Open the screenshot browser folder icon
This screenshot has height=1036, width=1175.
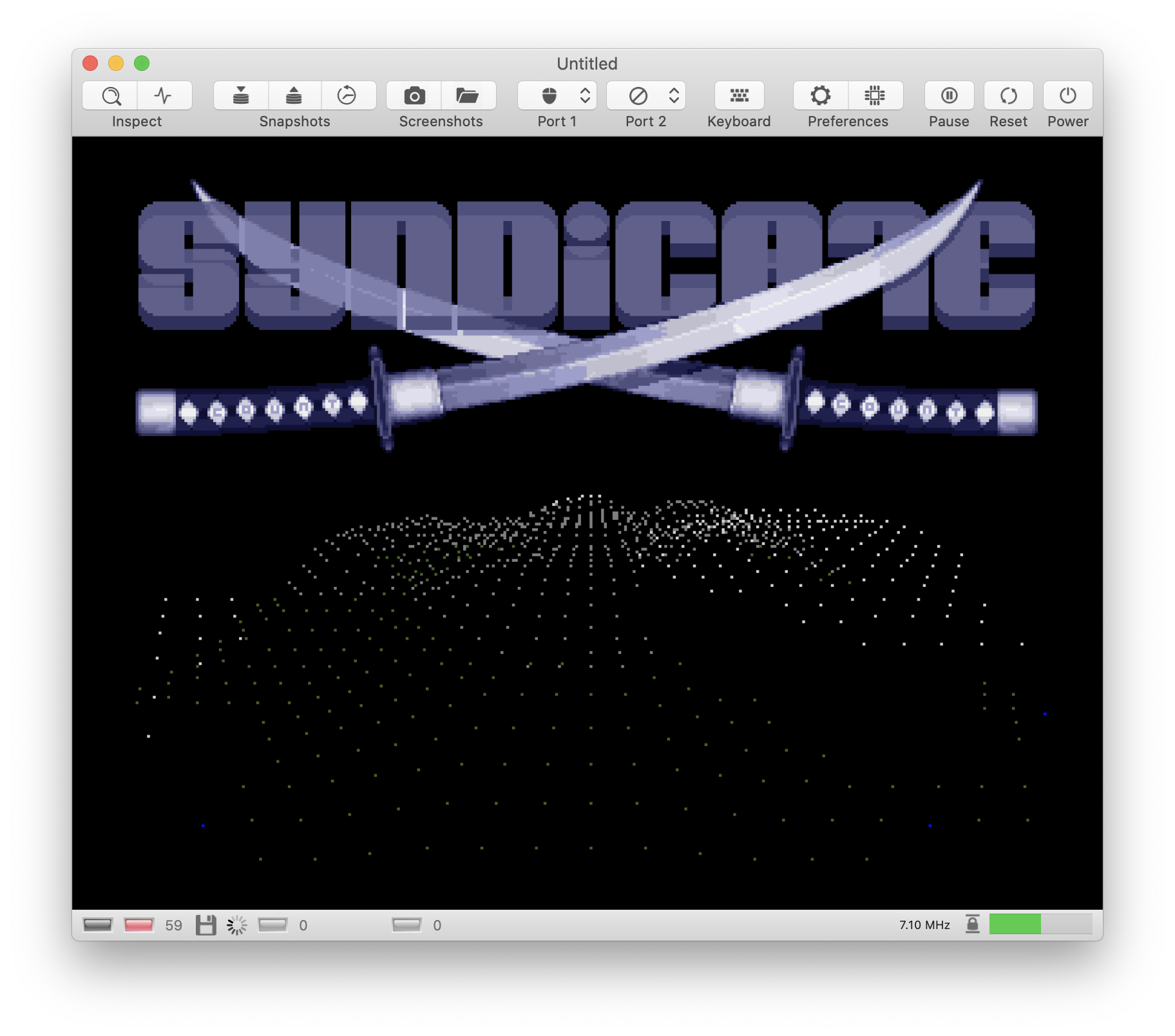tap(468, 95)
